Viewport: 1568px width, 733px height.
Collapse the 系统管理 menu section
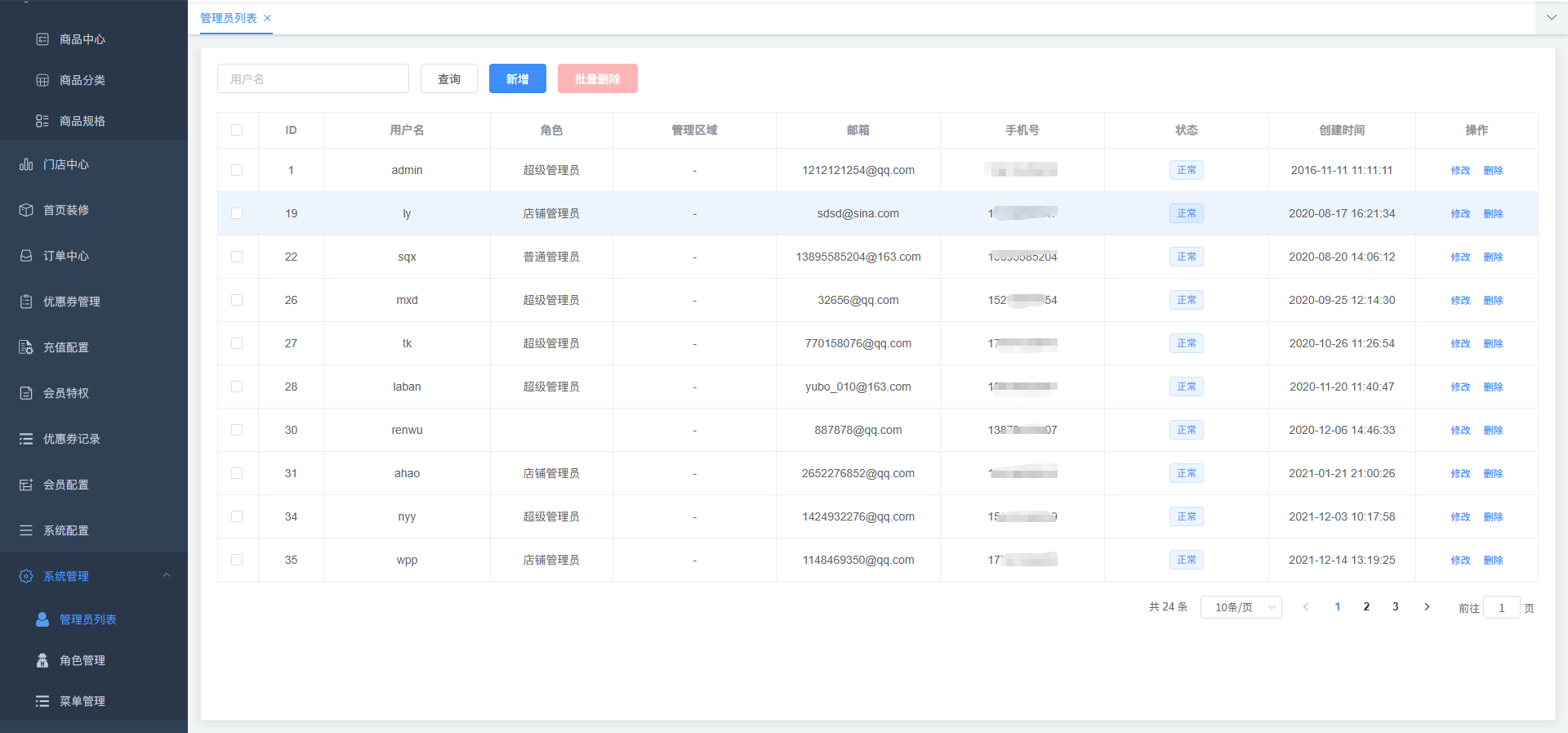click(x=167, y=575)
